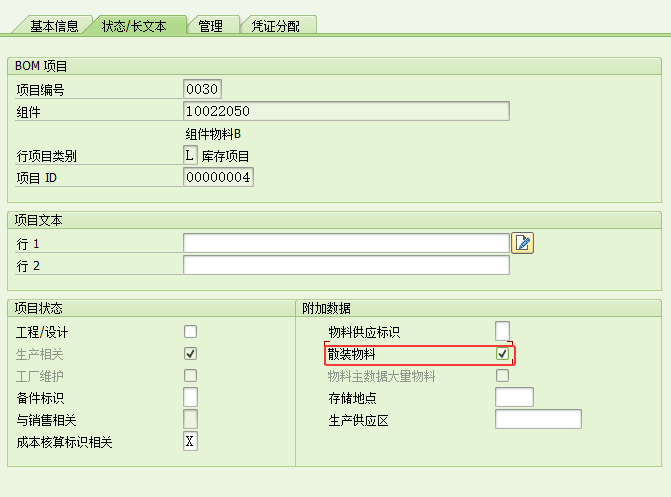Click the 成本核算标识相关 field with X
This screenshot has width=671, height=497.
(190, 441)
